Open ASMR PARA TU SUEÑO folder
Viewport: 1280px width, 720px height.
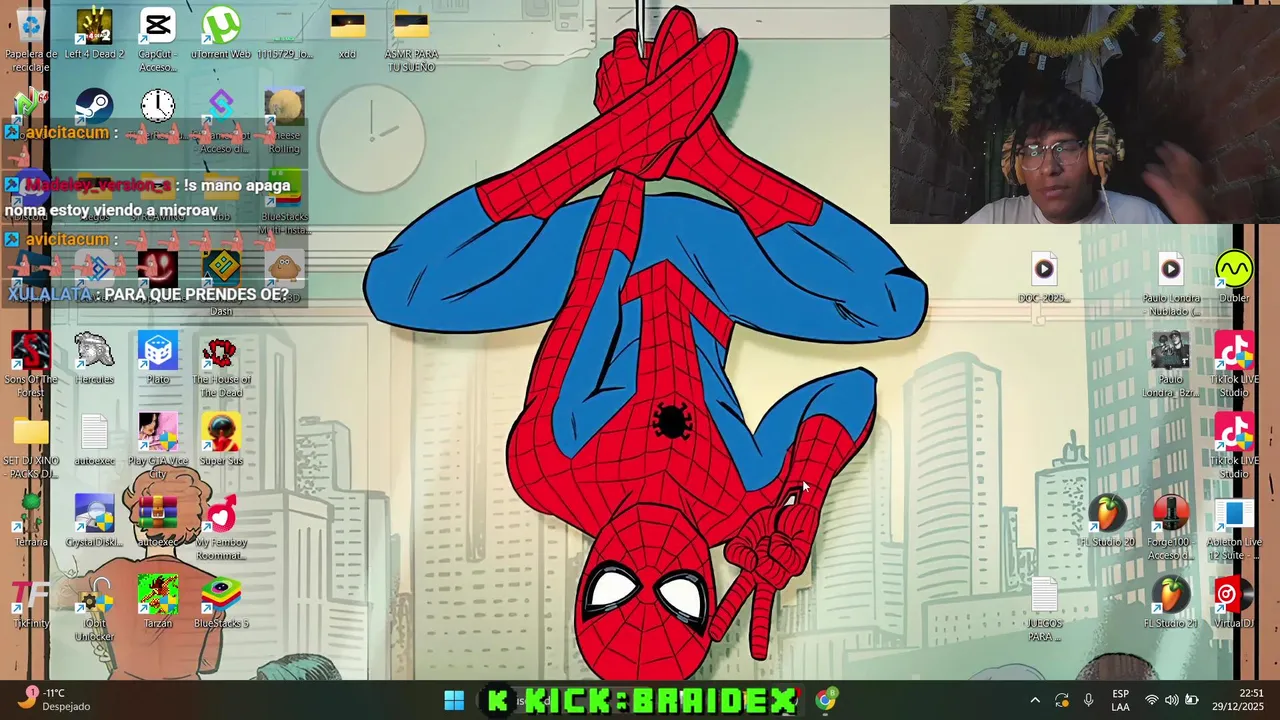coord(410,26)
